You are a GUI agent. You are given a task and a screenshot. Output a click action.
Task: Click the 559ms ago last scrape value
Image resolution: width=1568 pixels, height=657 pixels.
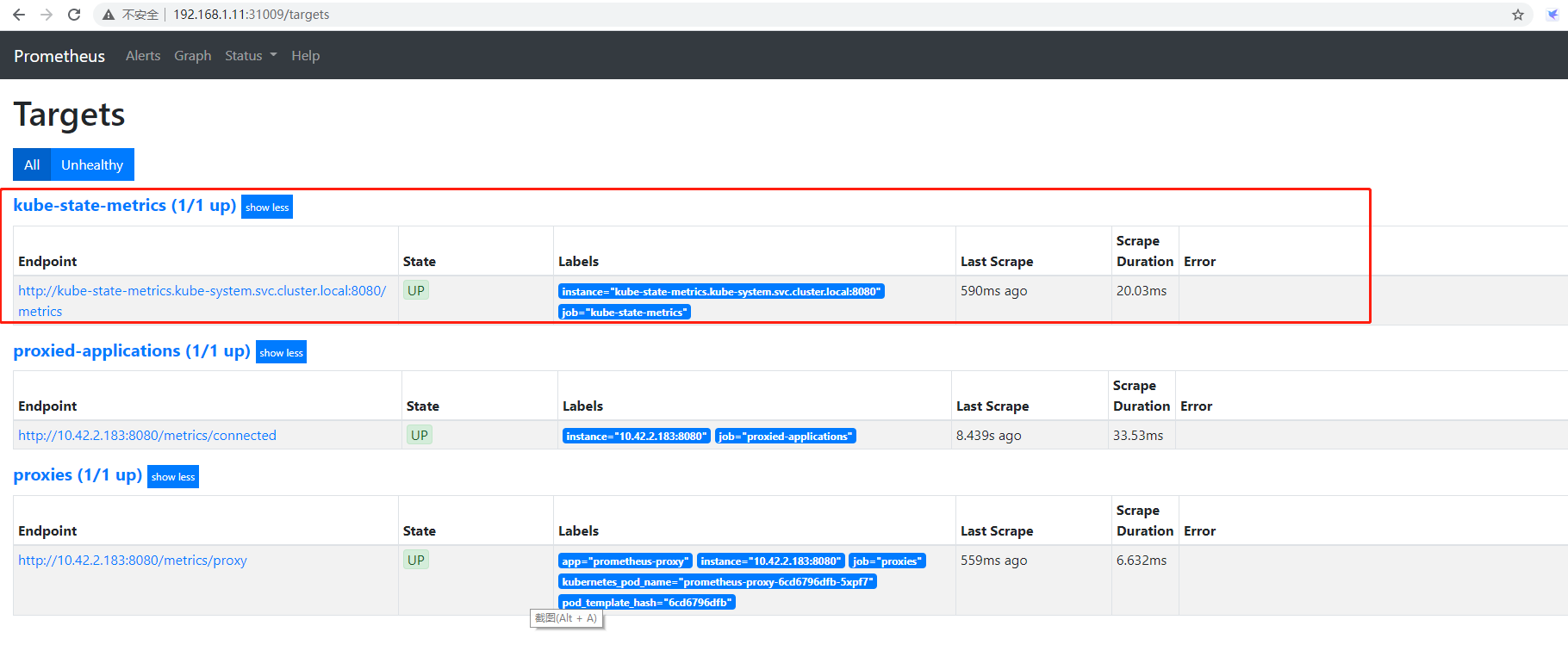(994, 561)
